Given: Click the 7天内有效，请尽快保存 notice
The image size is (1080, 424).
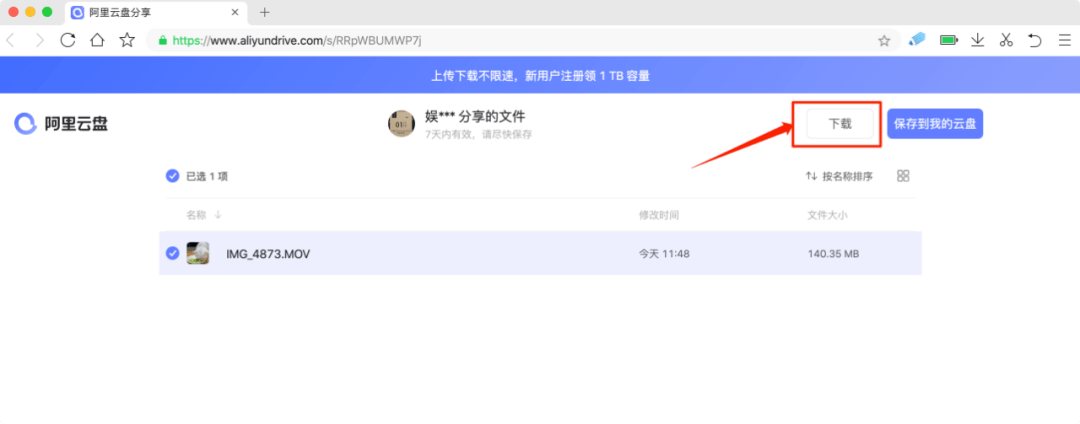Looking at the screenshot, I should (x=479, y=134).
